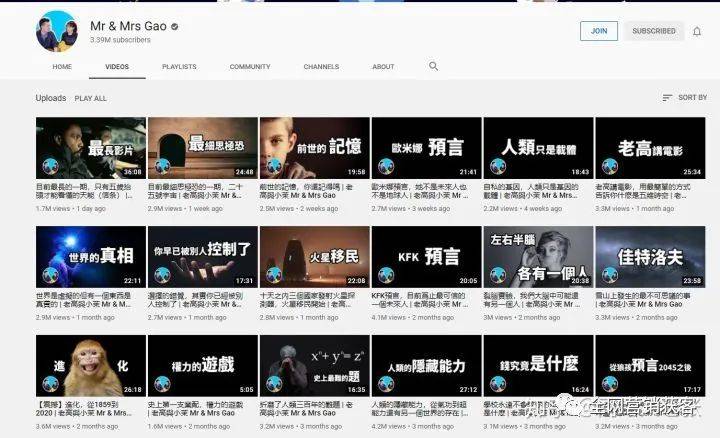Image resolution: width=720 pixels, height=438 pixels.
Task: Open the 人類的隱藏能力 video thumbnail (27:12)
Action: (x=427, y=365)
